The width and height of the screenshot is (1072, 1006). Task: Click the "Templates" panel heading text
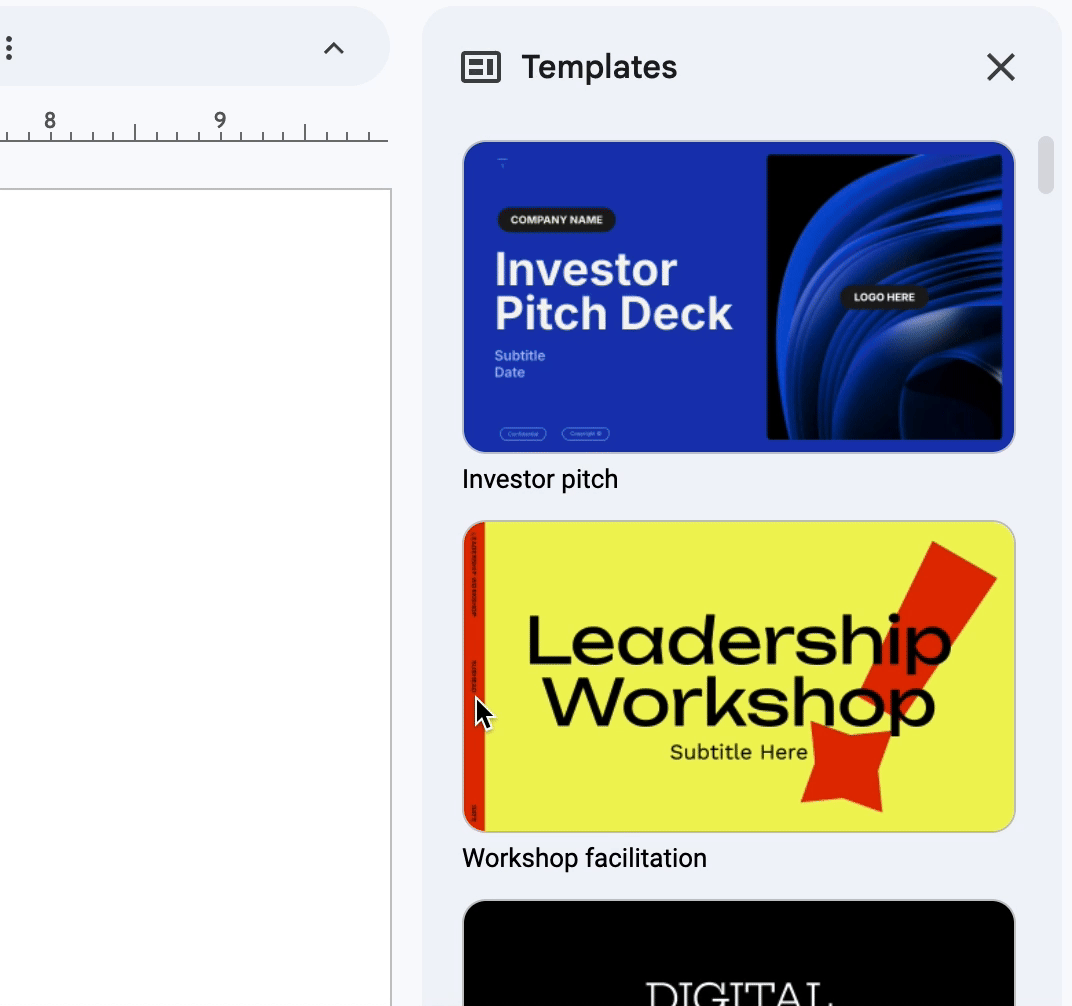(599, 67)
